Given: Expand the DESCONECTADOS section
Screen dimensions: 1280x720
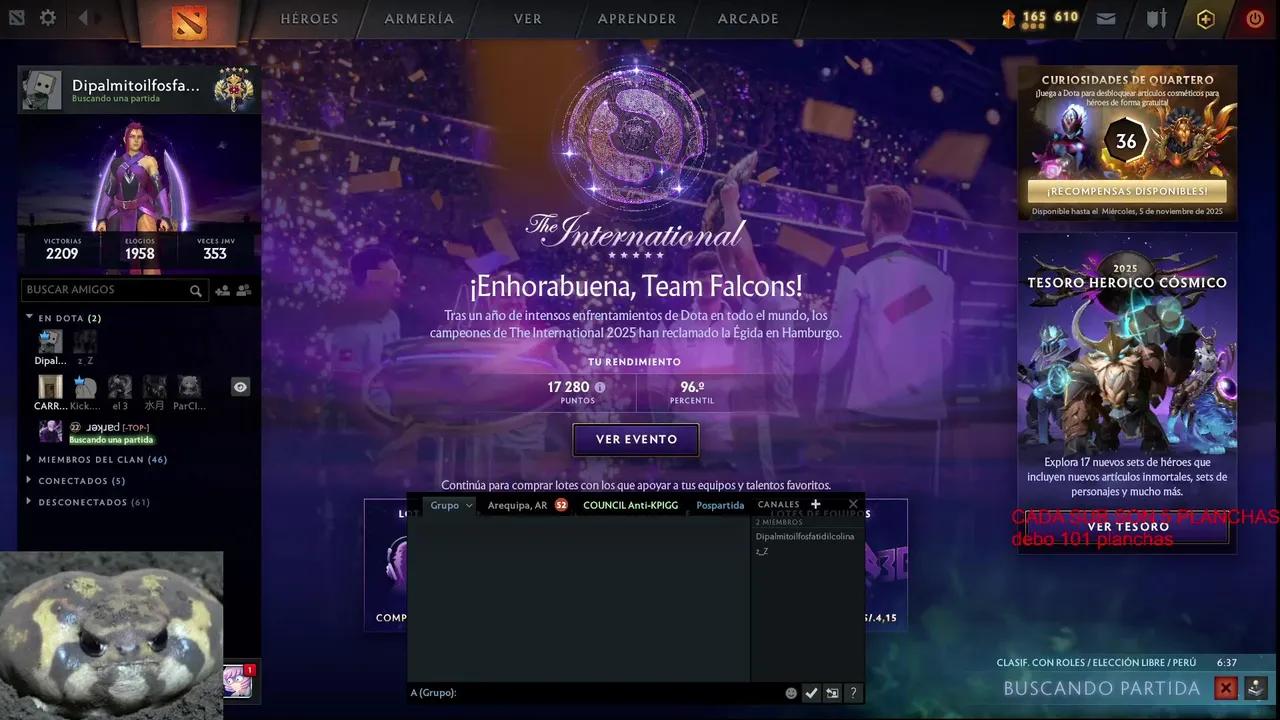Looking at the screenshot, I should click(88, 502).
